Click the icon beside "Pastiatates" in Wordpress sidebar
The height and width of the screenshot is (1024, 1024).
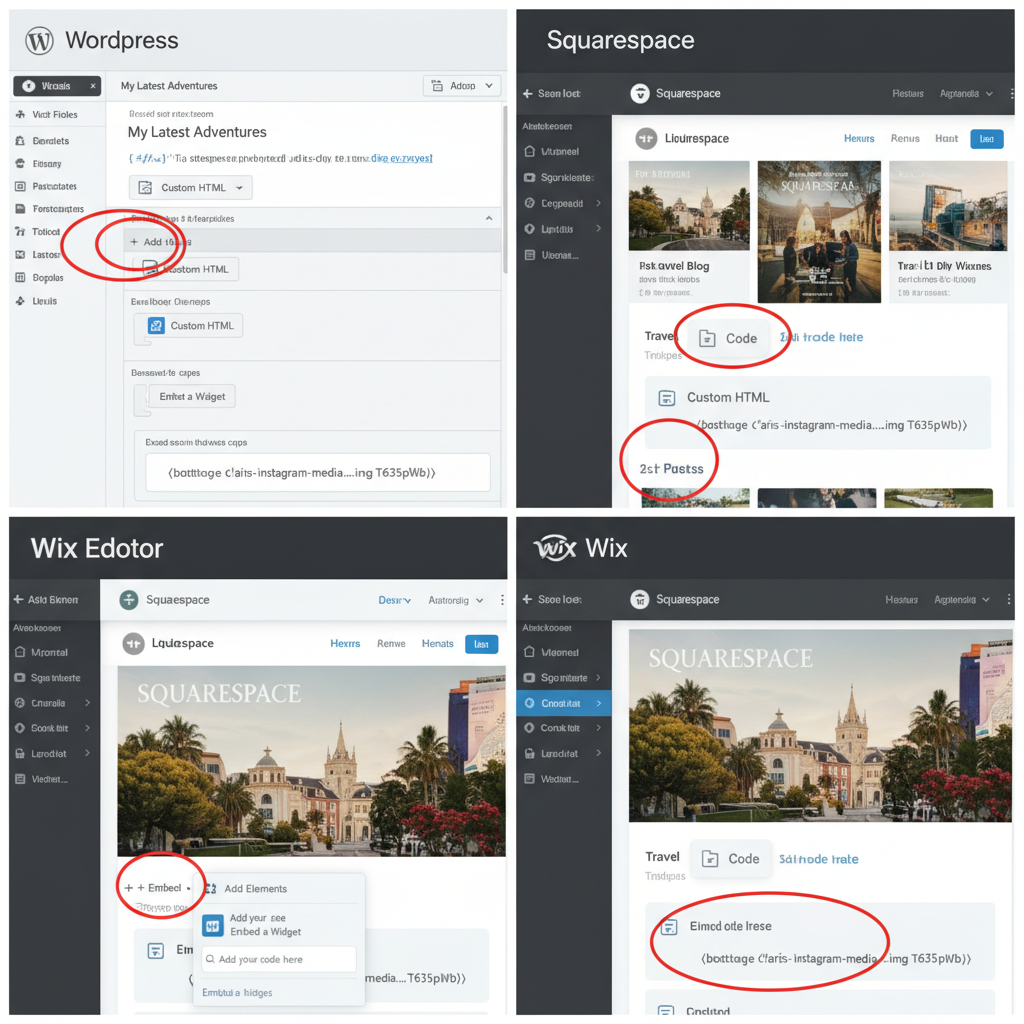coord(20,186)
